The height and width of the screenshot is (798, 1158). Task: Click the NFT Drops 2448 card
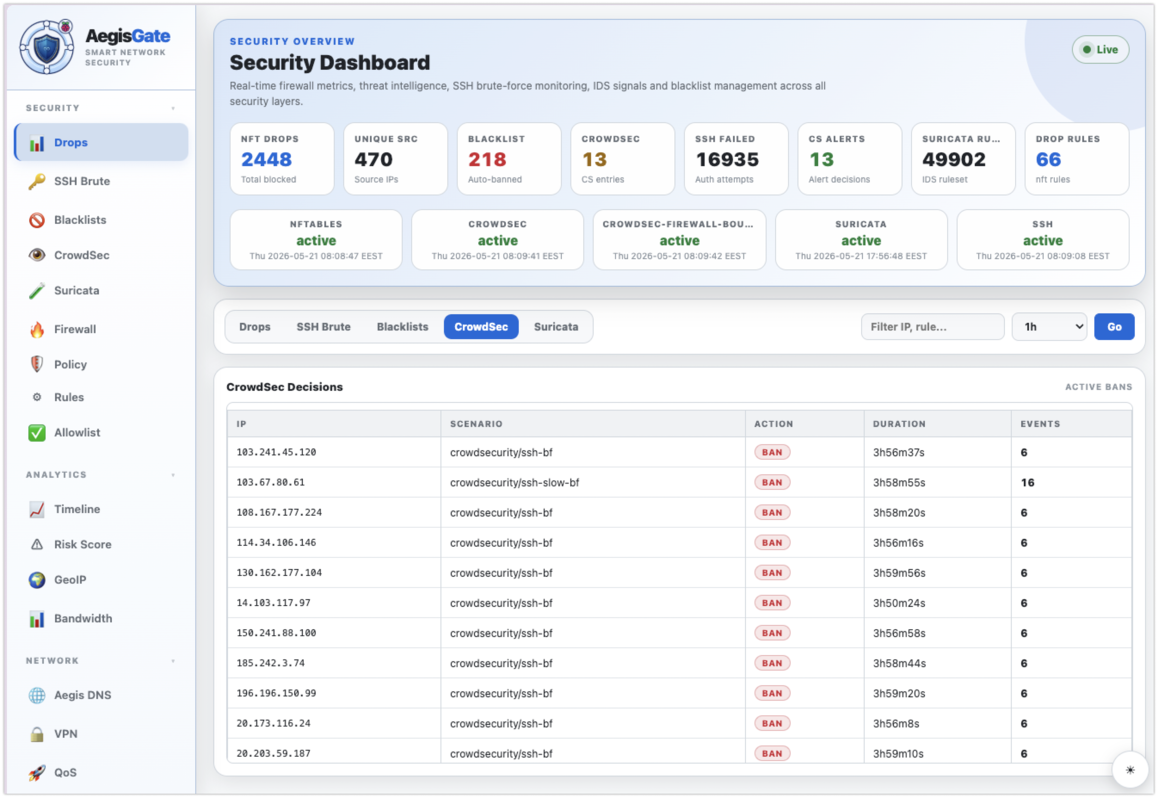click(x=282, y=159)
